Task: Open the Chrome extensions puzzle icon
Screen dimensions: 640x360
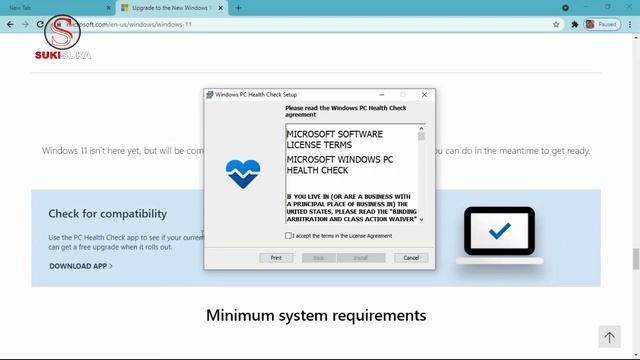Action: point(575,24)
